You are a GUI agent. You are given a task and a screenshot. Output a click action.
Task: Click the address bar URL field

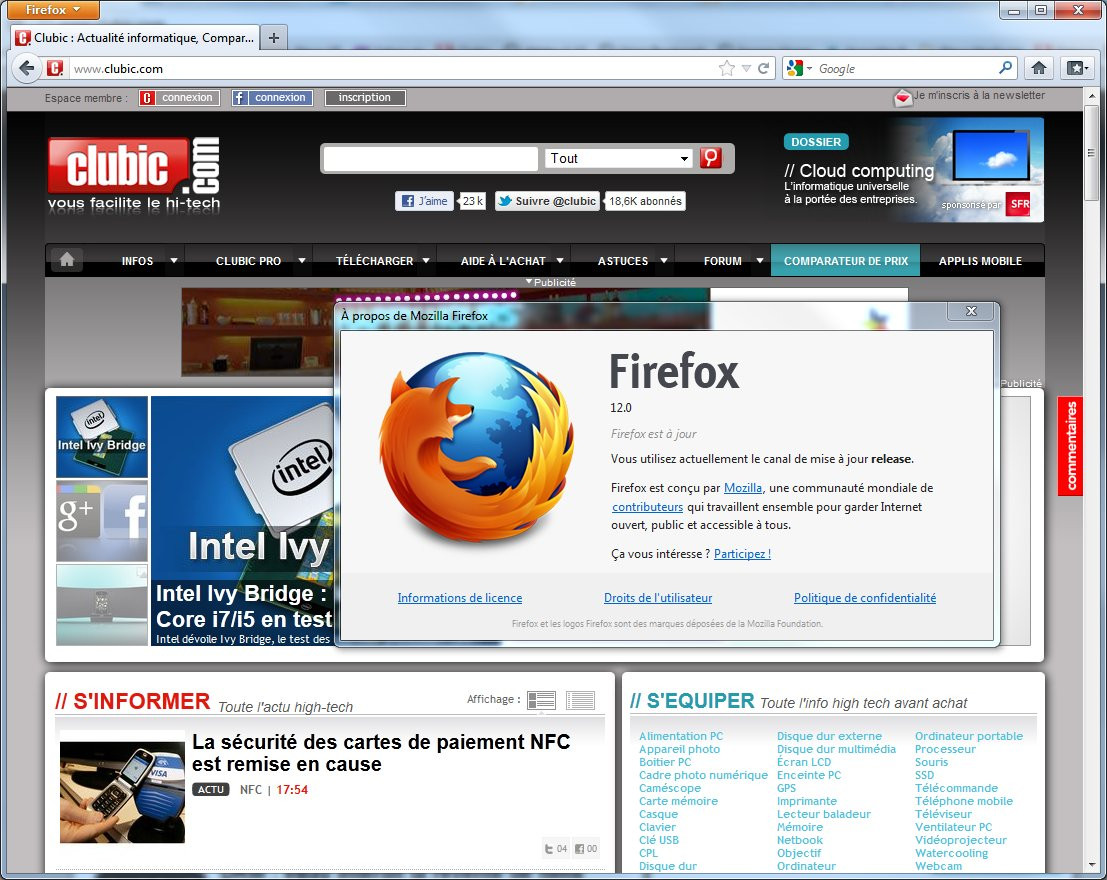(x=392, y=69)
